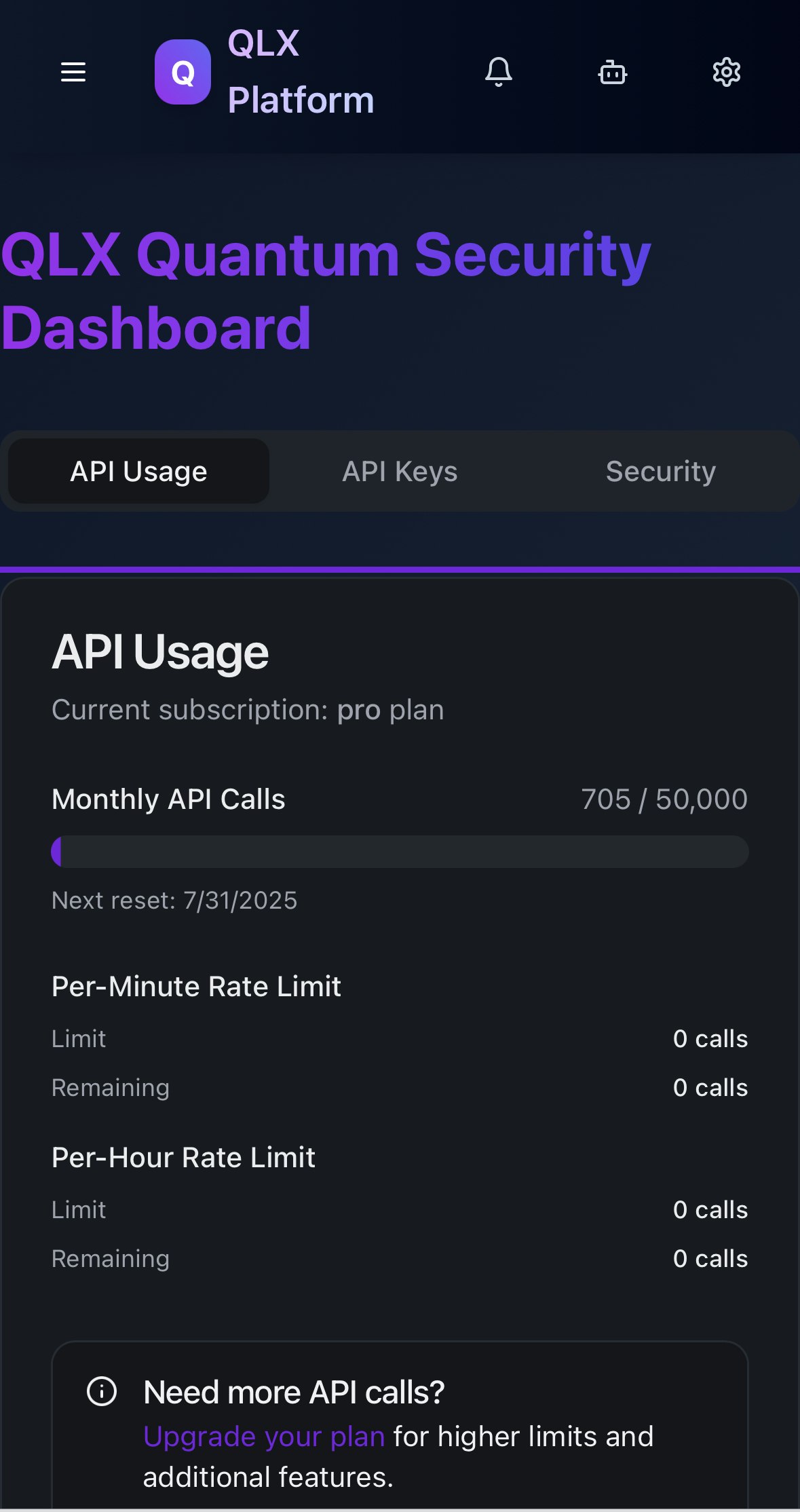
Task: Open the robot assistant icon
Action: [613, 72]
